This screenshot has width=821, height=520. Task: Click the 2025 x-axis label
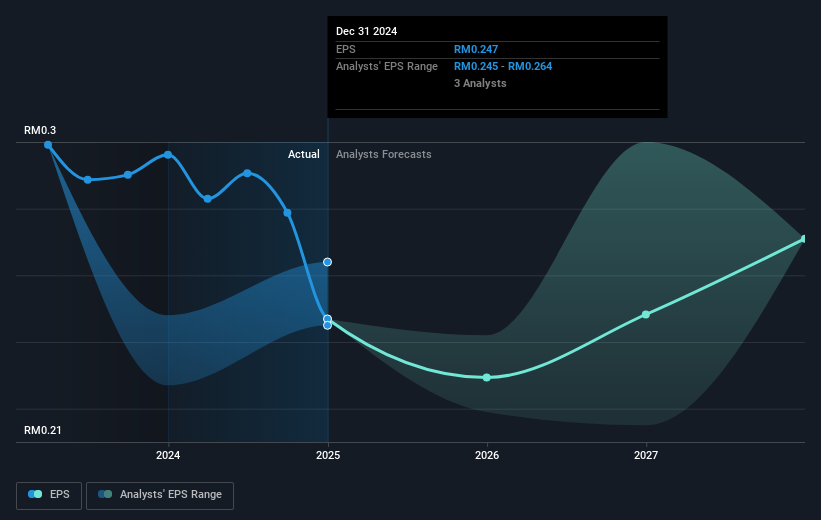pos(328,456)
